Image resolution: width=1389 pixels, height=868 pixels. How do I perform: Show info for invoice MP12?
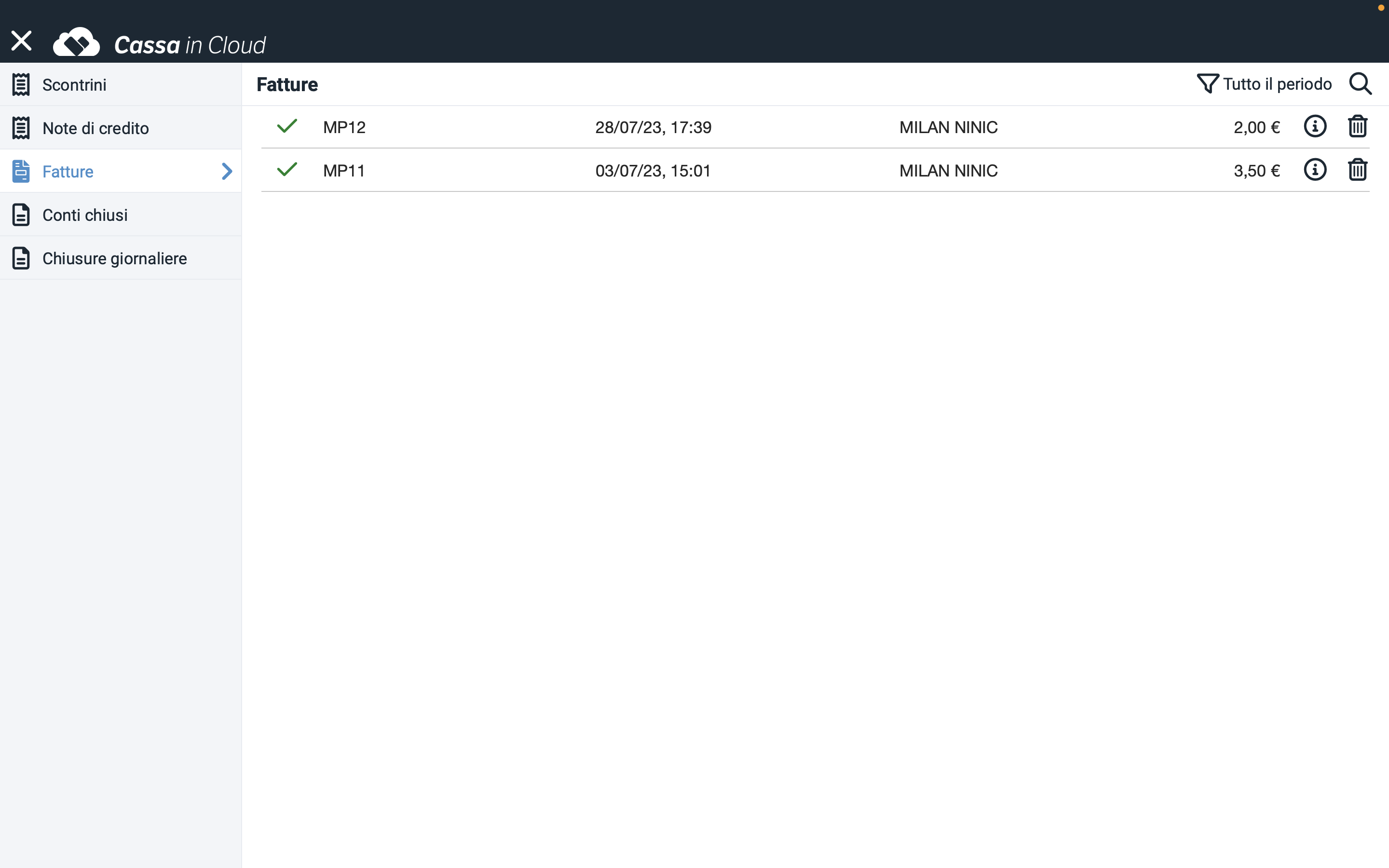tap(1315, 126)
